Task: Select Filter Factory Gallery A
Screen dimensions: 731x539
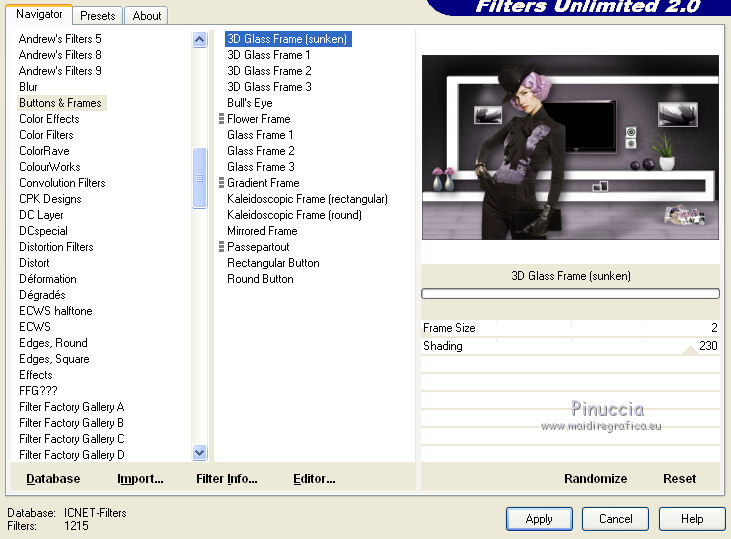Action: (x=72, y=407)
